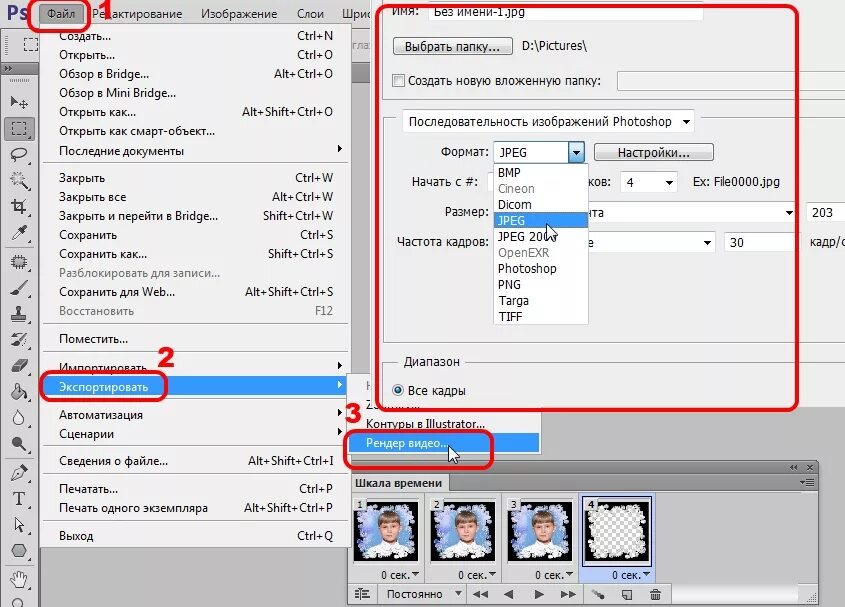Screen dimensions: 845x607
Task: Convert to video timeline icon
Action: (x=362, y=594)
